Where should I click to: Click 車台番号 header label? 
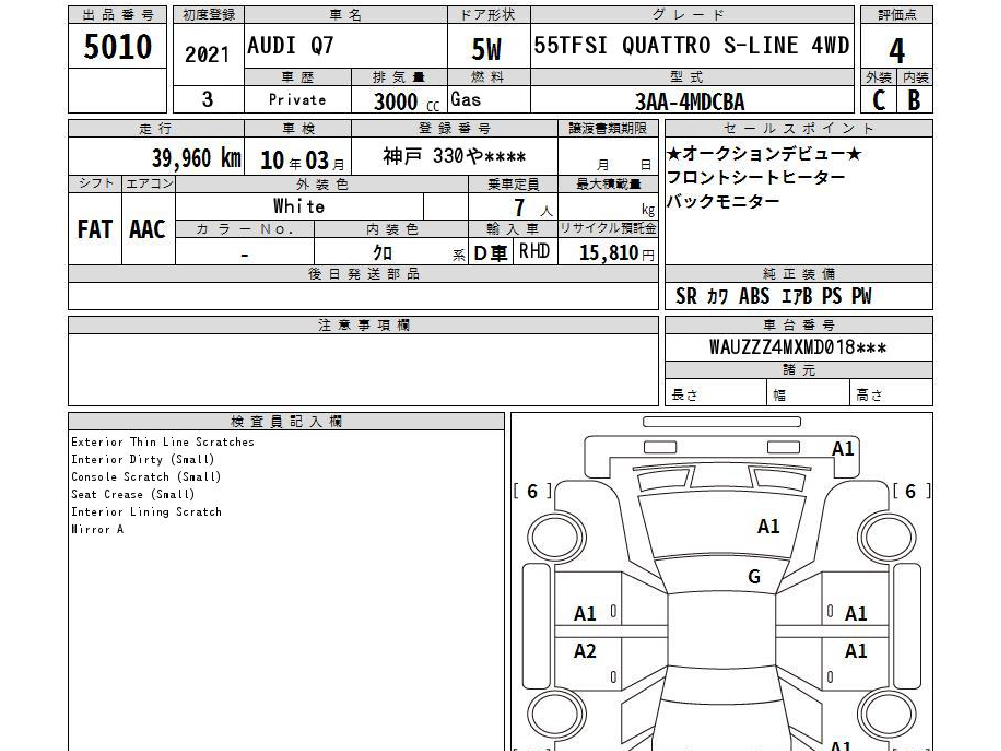click(x=799, y=325)
